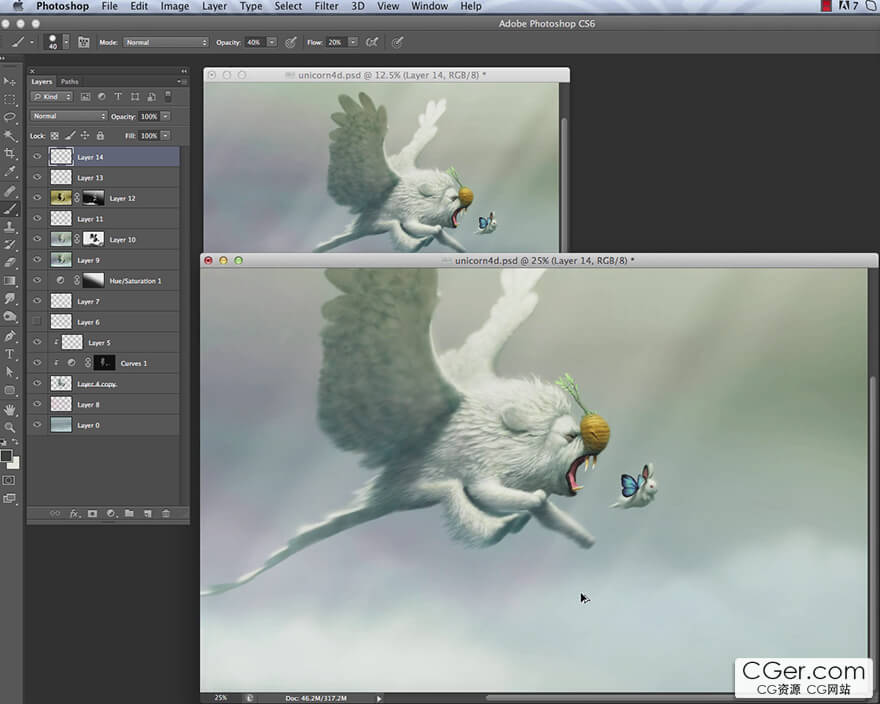Select the Hue/Saturation 1 layer
Screen dimensions: 880x704
click(134, 281)
